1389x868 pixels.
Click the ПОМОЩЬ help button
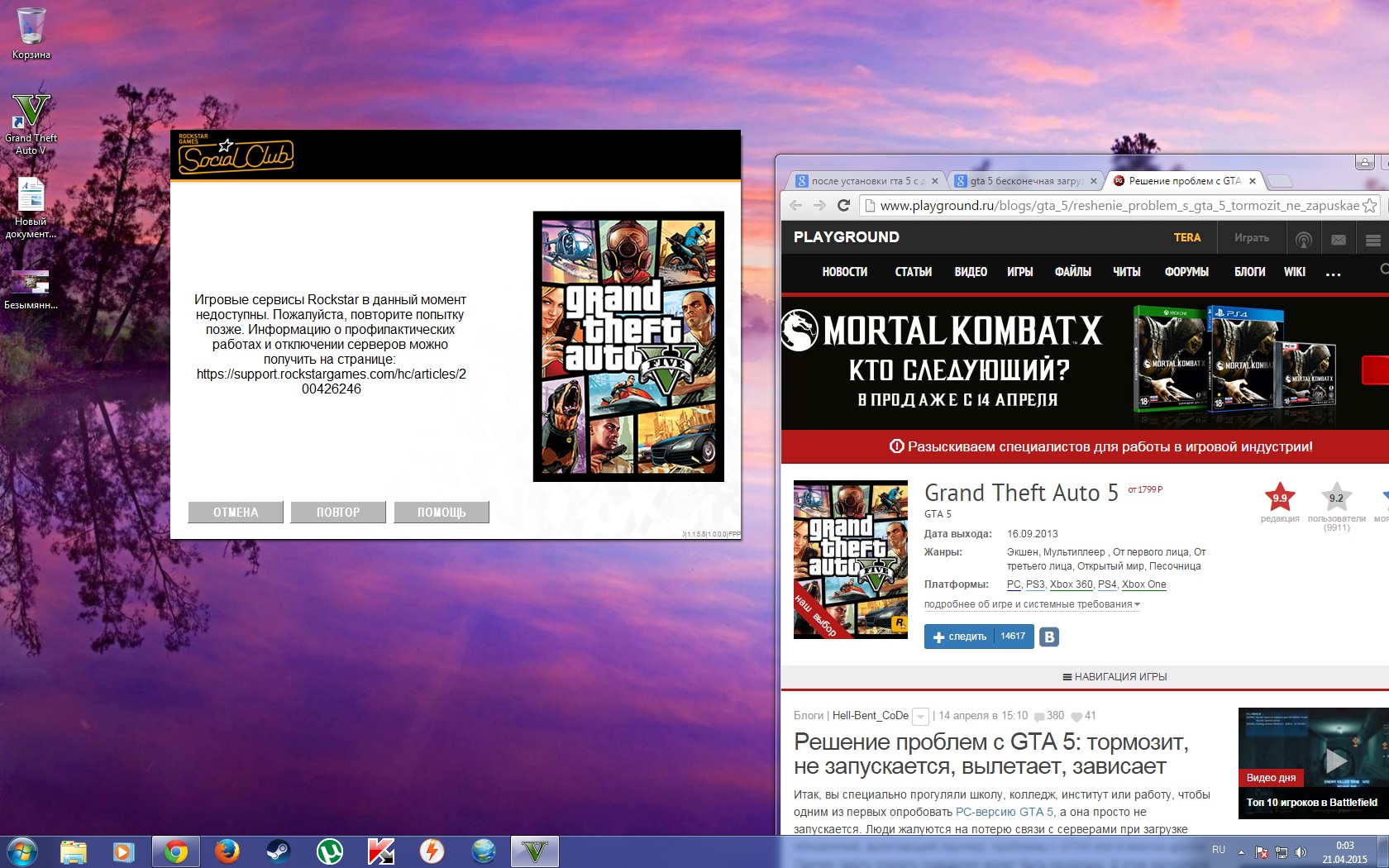(442, 513)
